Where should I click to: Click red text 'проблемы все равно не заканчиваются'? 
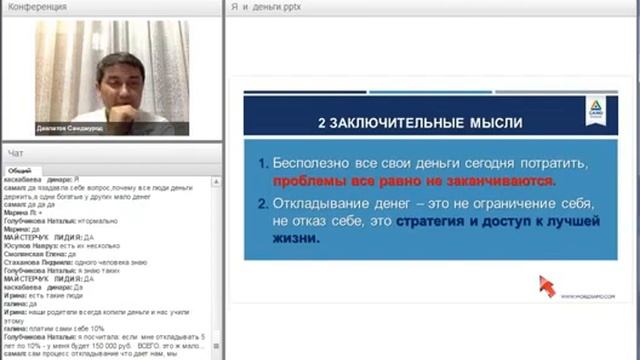click(x=414, y=181)
